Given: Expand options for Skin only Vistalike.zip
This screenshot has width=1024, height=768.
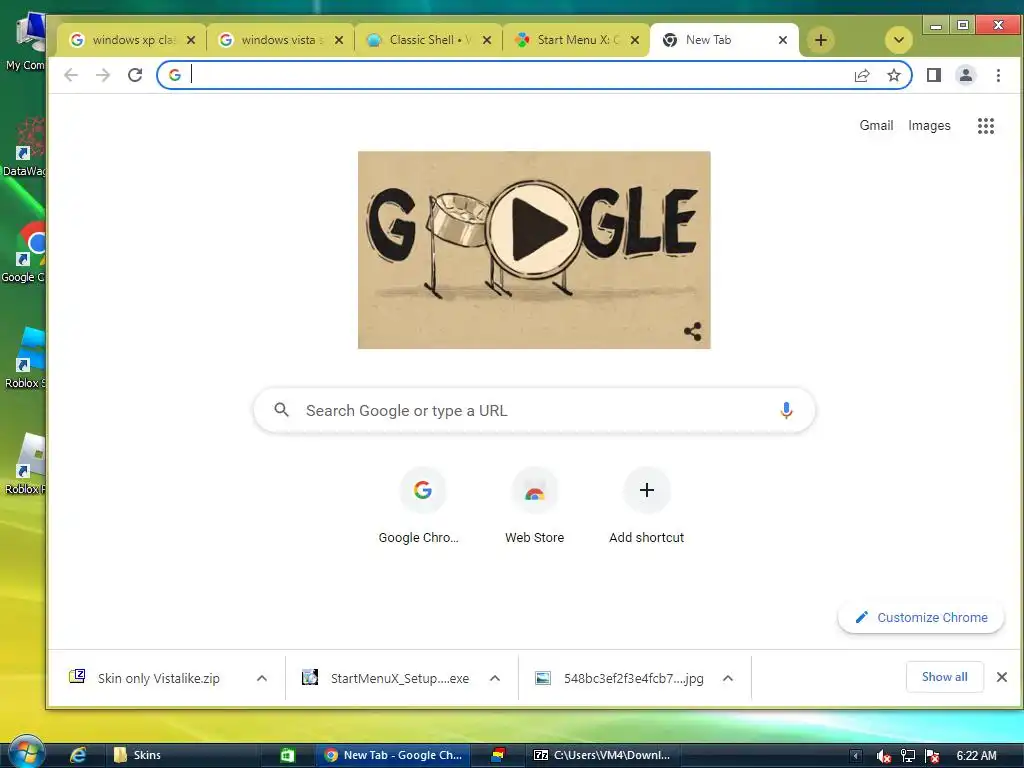Looking at the screenshot, I should point(262,678).
